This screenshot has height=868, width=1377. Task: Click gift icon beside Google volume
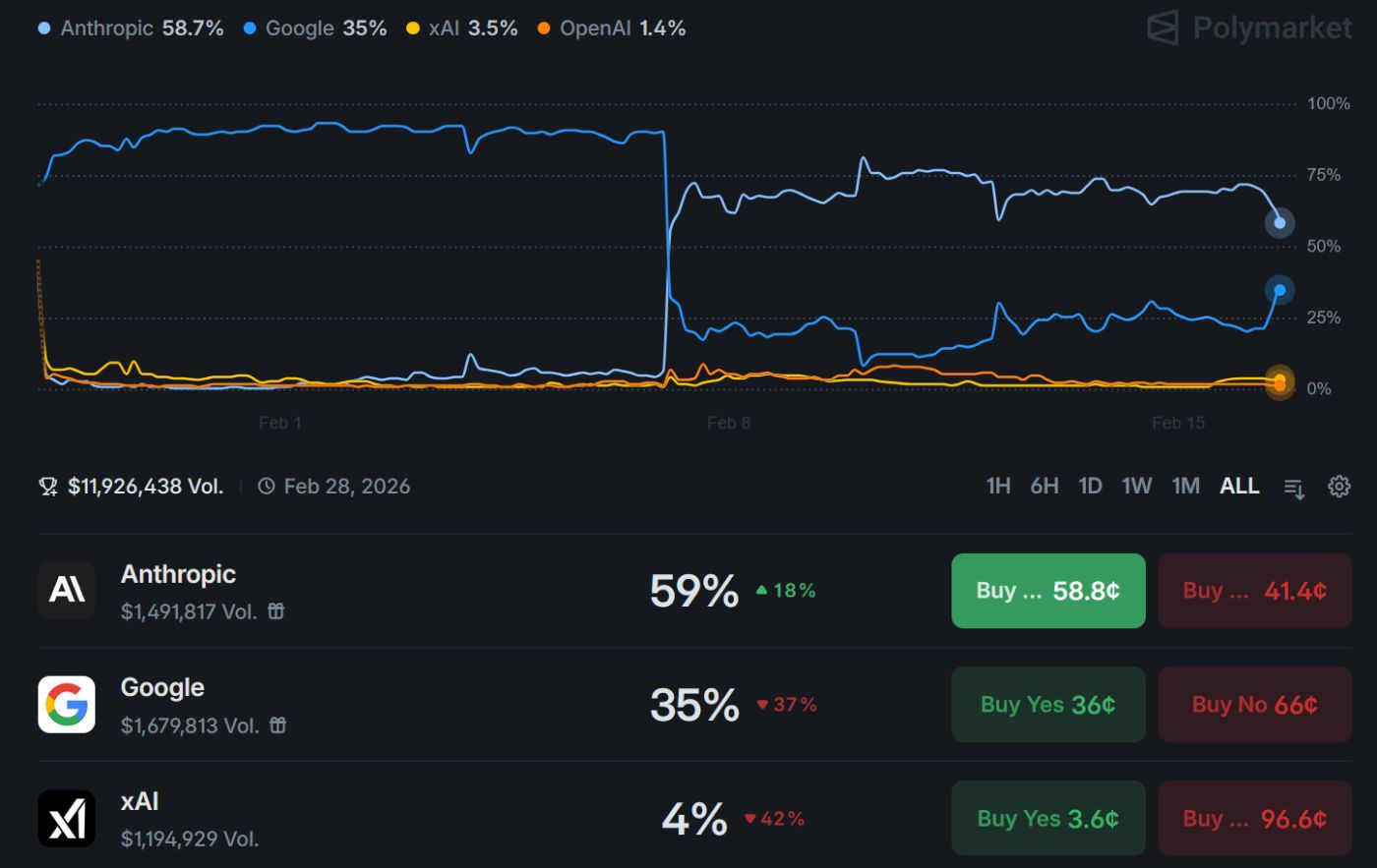(x=278, y=725)
